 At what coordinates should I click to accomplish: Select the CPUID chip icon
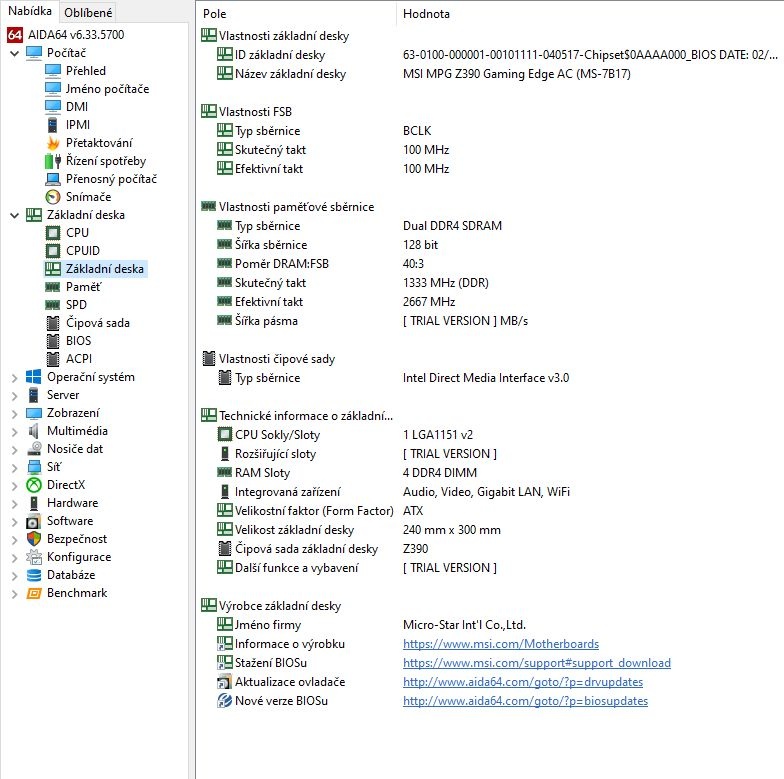tap(53, 251)
